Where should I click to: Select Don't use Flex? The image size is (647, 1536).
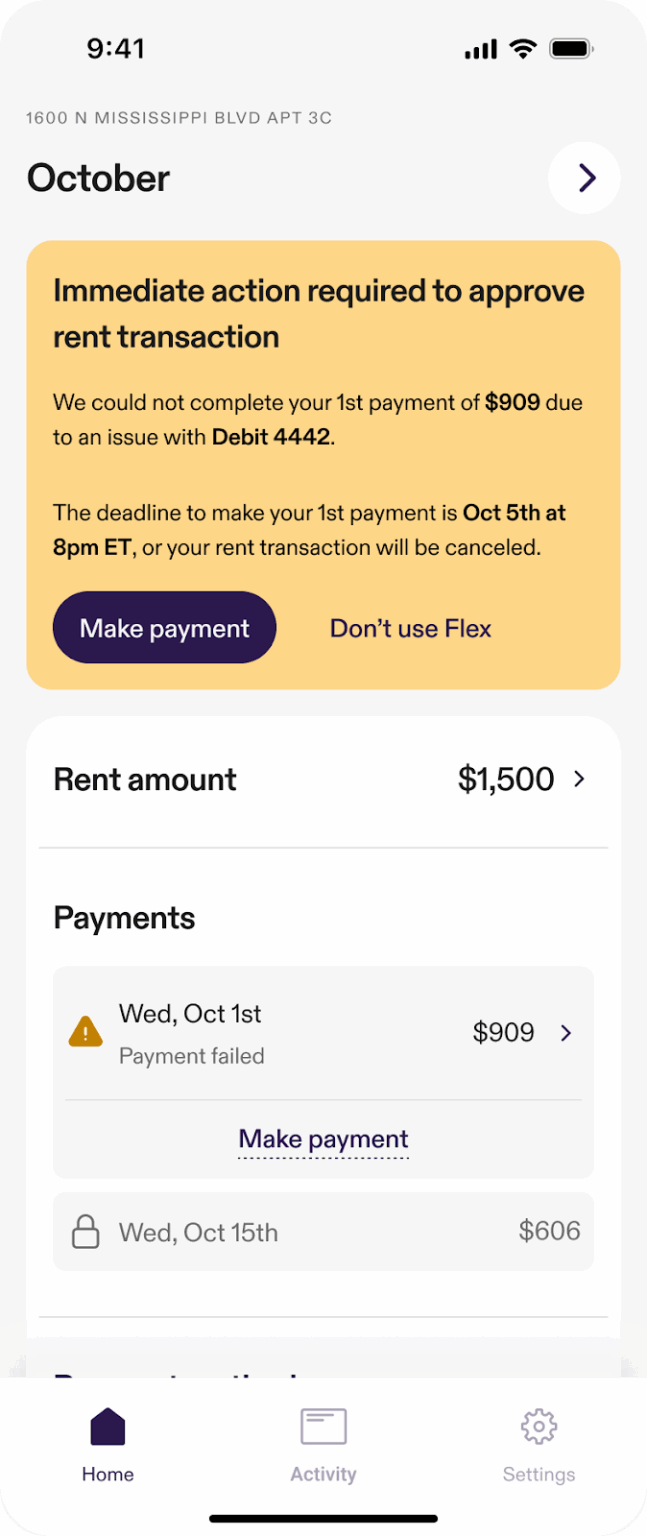click(x=410, y=628)
